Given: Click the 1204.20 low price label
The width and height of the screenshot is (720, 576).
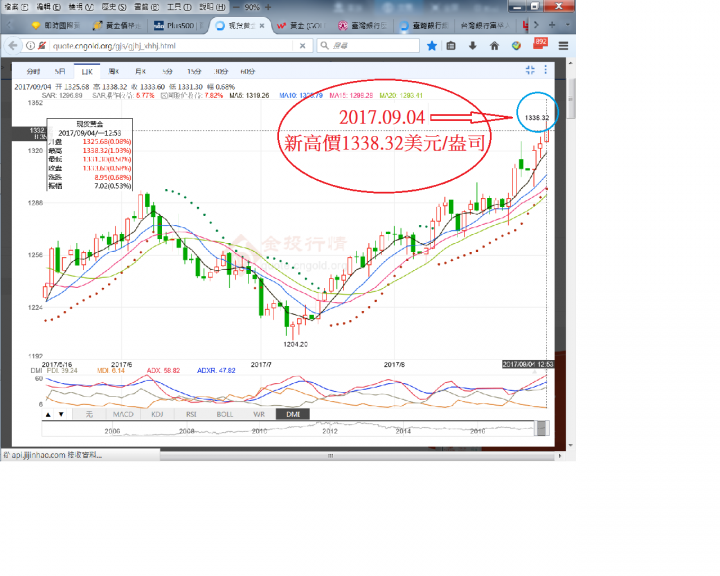Looking at the screenshot, I should point(295,344).
